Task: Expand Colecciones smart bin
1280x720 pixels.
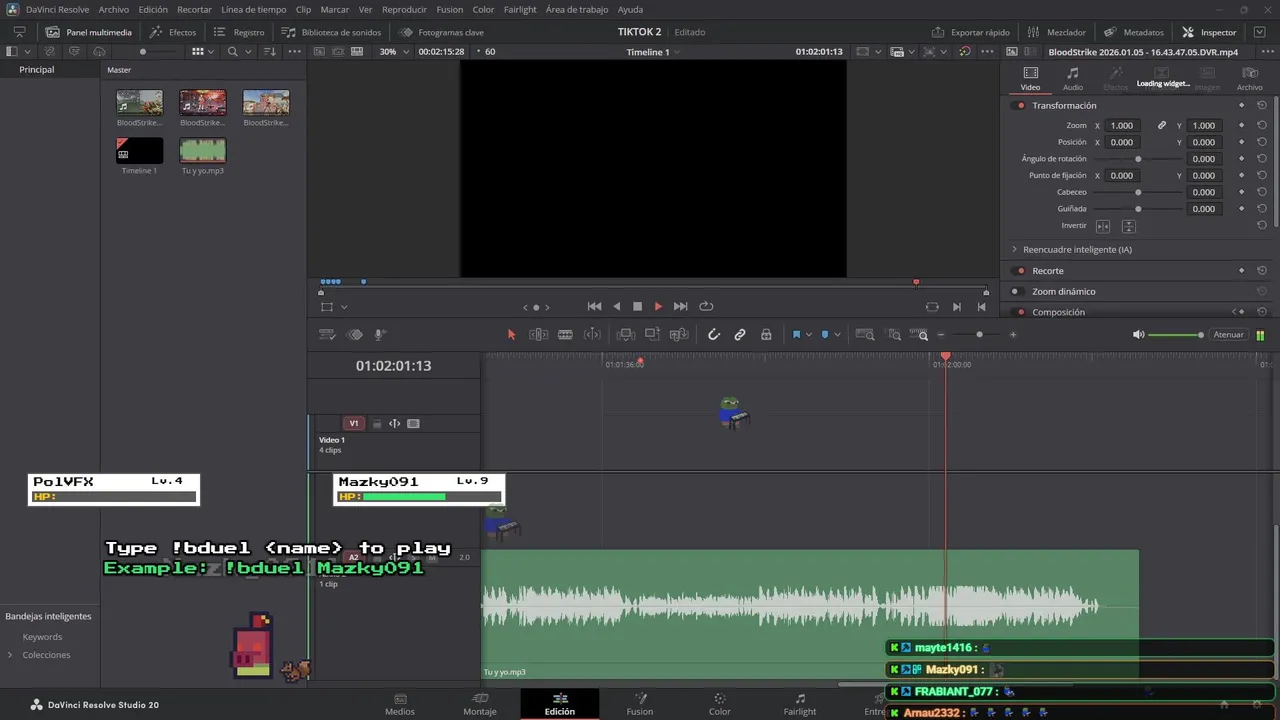Action: pos(10,655)
